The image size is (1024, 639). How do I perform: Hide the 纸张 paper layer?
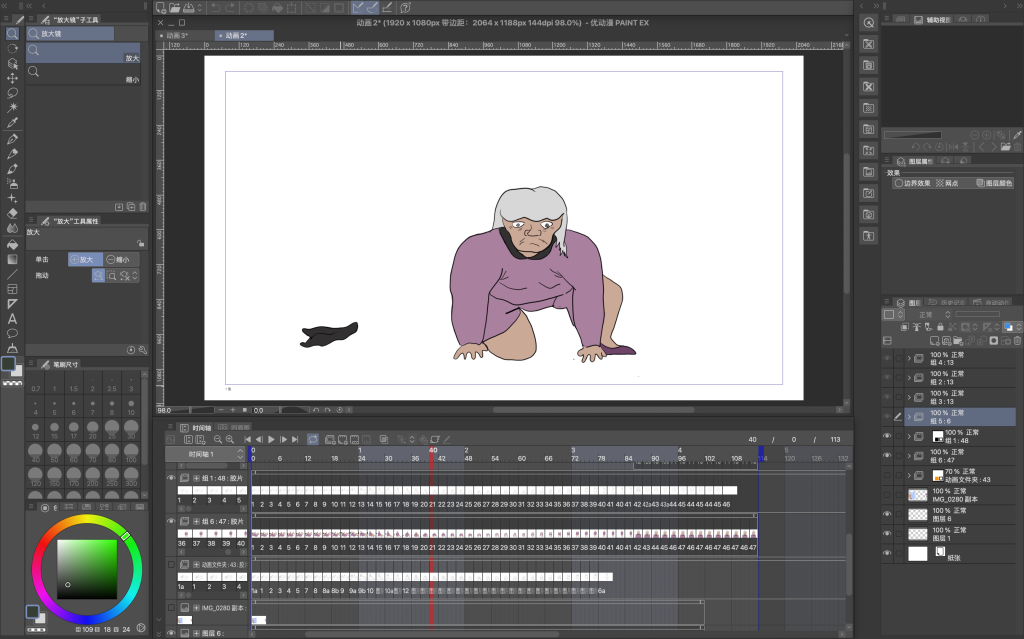click(x=887, y=553)
